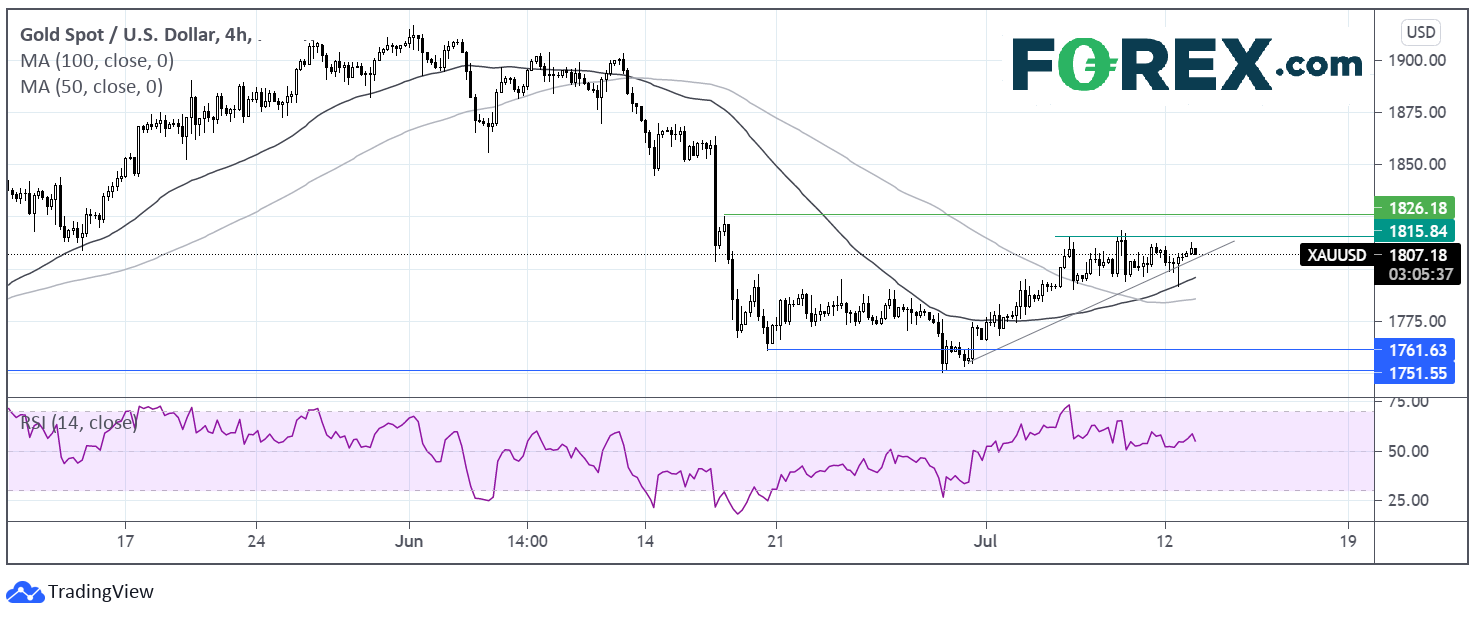Viewport: 1478px width, 619px height.
Task: Click the Jun date on time axis
Action: (x=410, y=541)
